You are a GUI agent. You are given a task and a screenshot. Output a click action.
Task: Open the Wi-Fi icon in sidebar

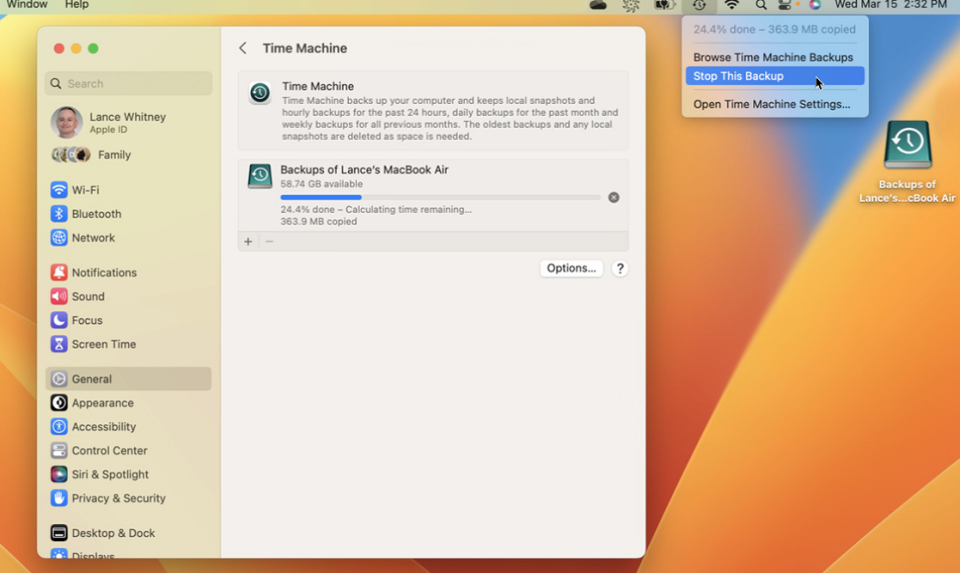59,190
